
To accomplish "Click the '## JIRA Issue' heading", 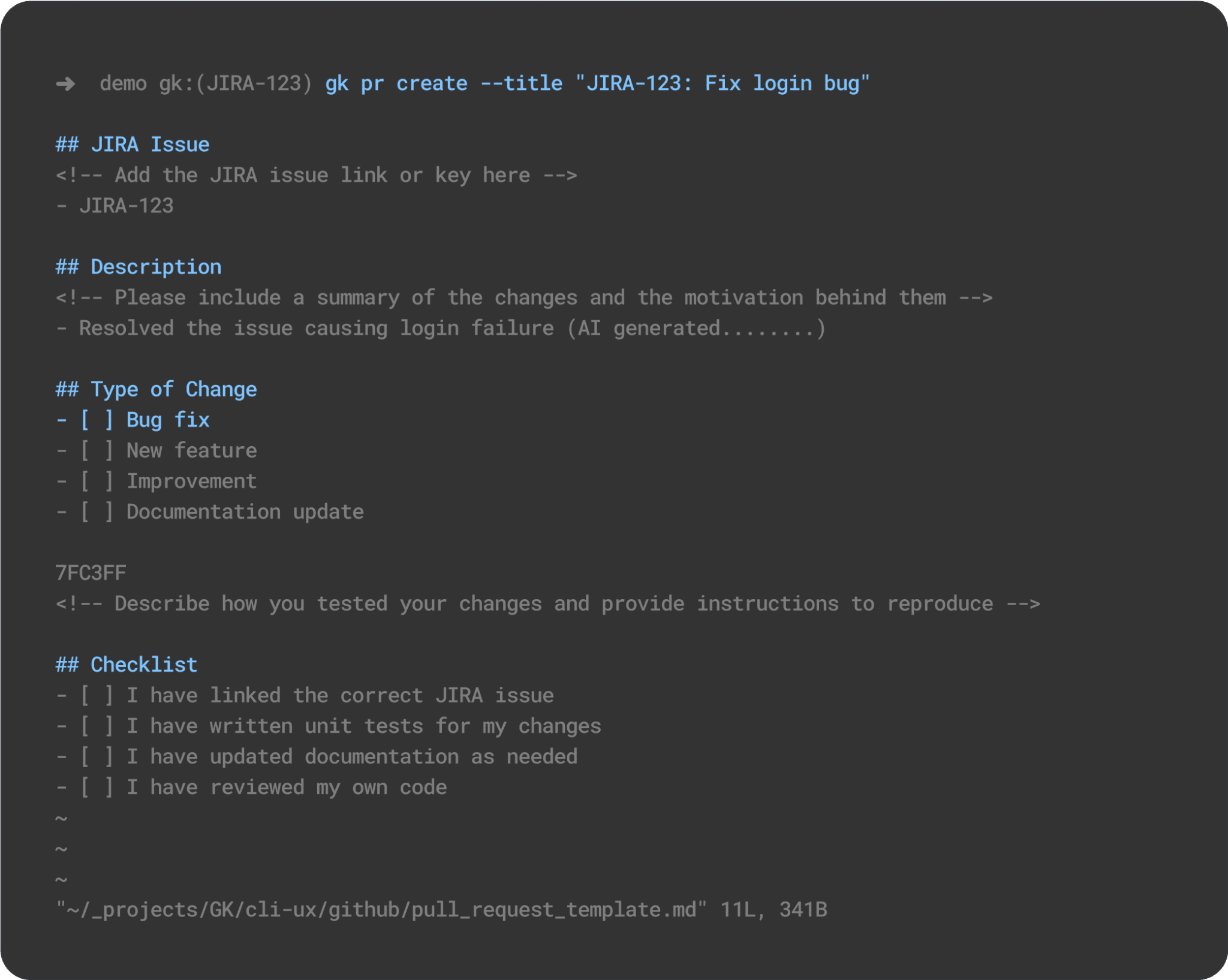I will click(x=133, y=145).
